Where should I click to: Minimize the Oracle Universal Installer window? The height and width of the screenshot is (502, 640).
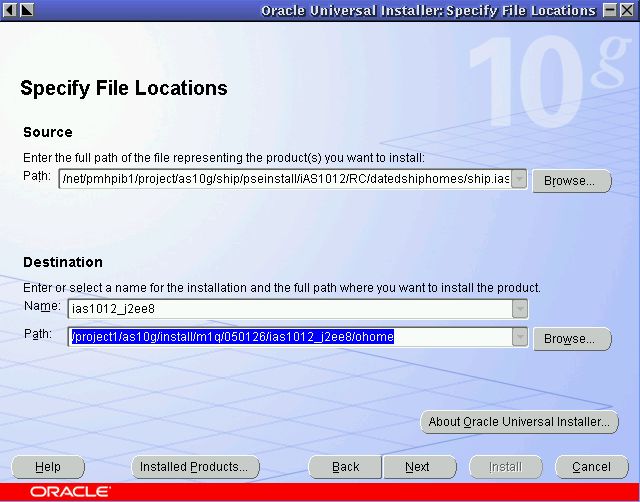609,10
